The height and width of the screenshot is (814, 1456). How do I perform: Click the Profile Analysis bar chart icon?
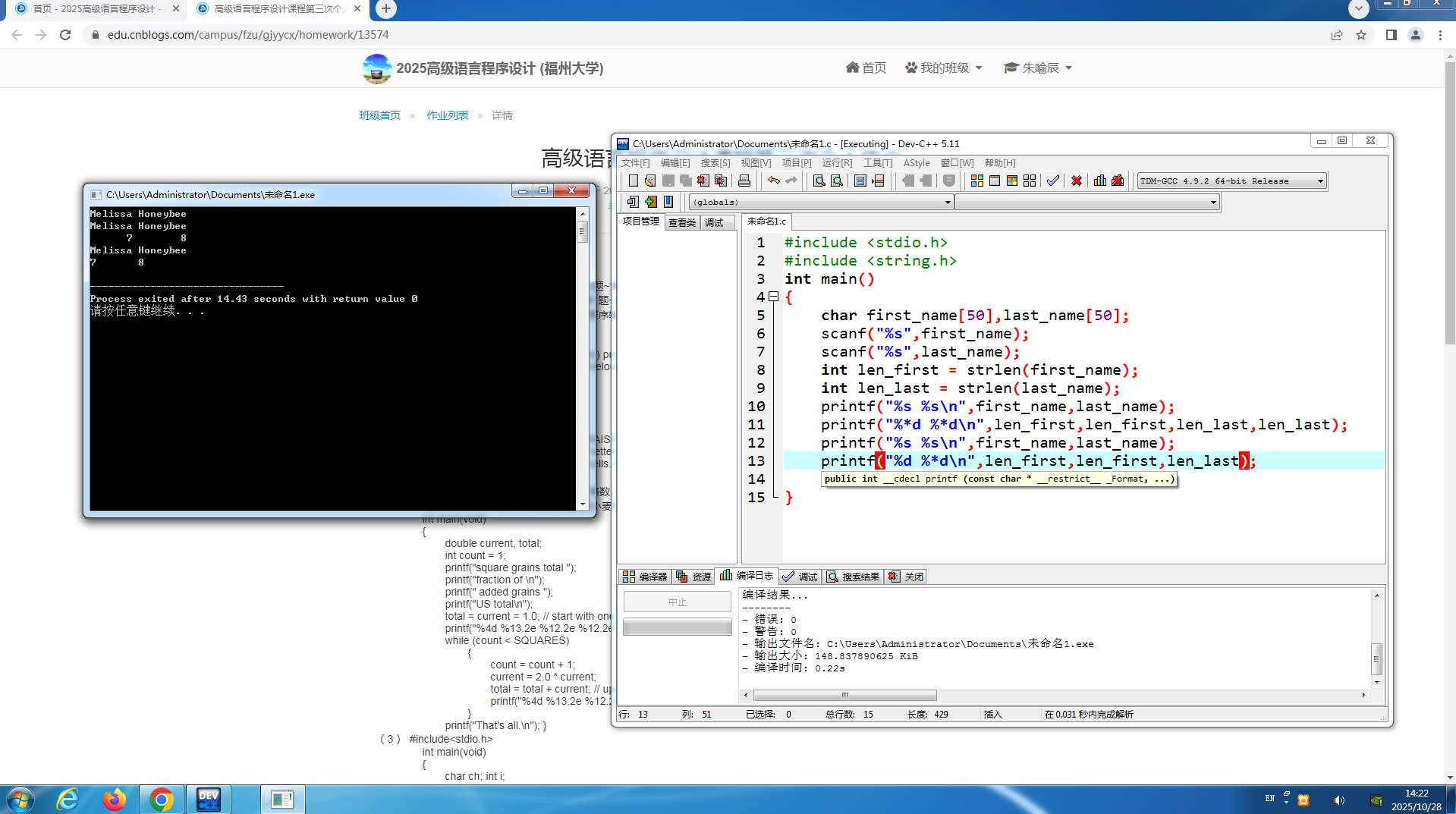1100,181
